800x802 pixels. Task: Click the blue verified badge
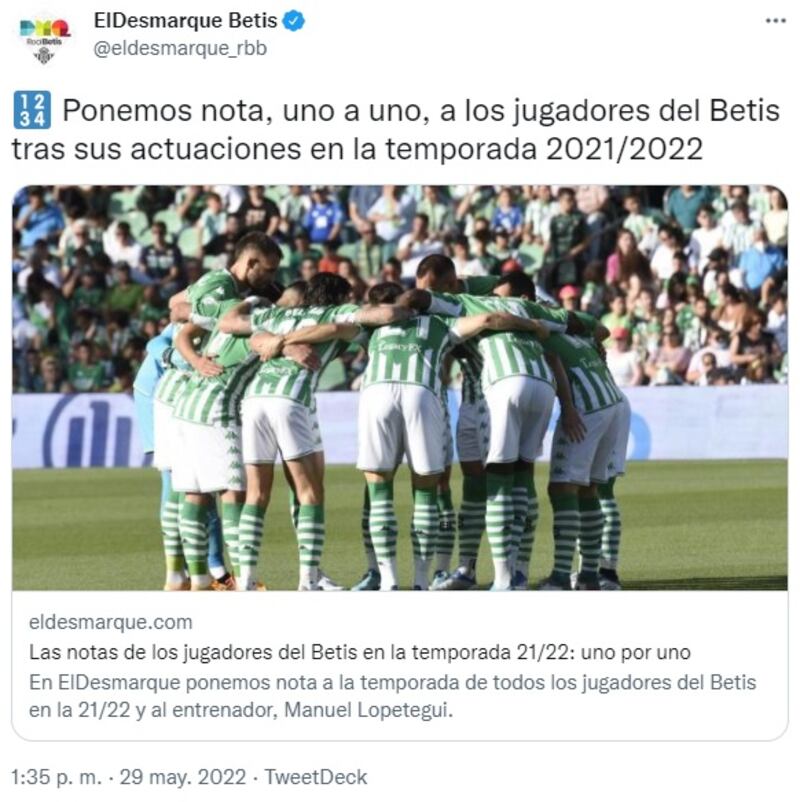coord(294,21)
